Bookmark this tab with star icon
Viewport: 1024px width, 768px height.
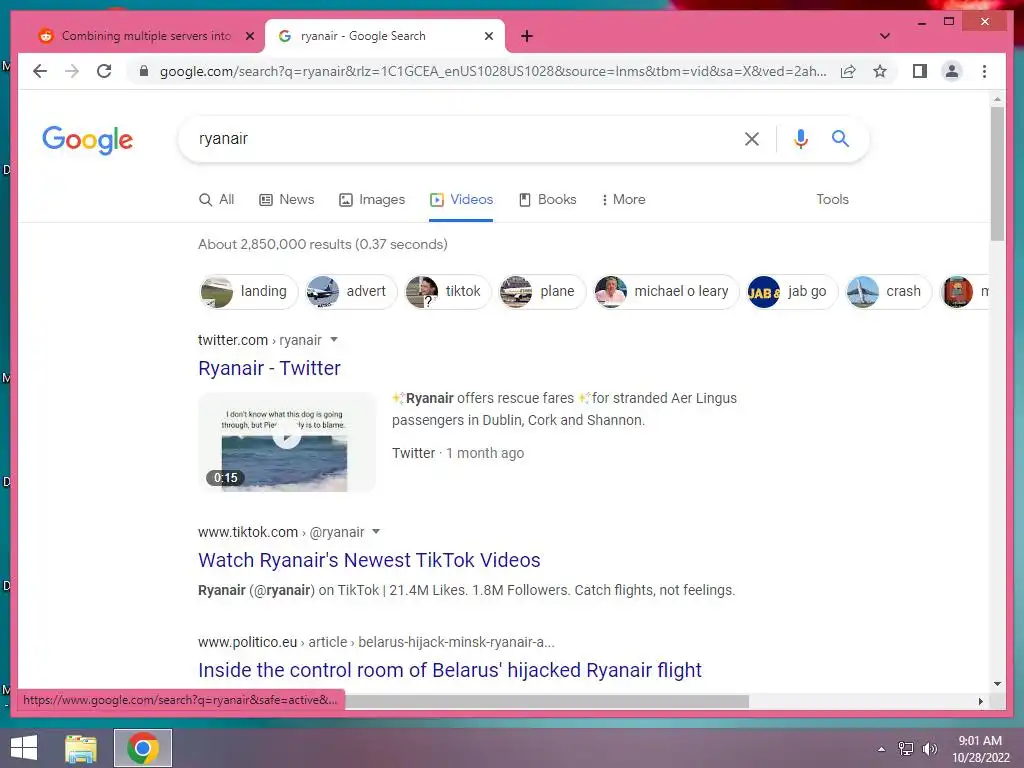(880, 71)
